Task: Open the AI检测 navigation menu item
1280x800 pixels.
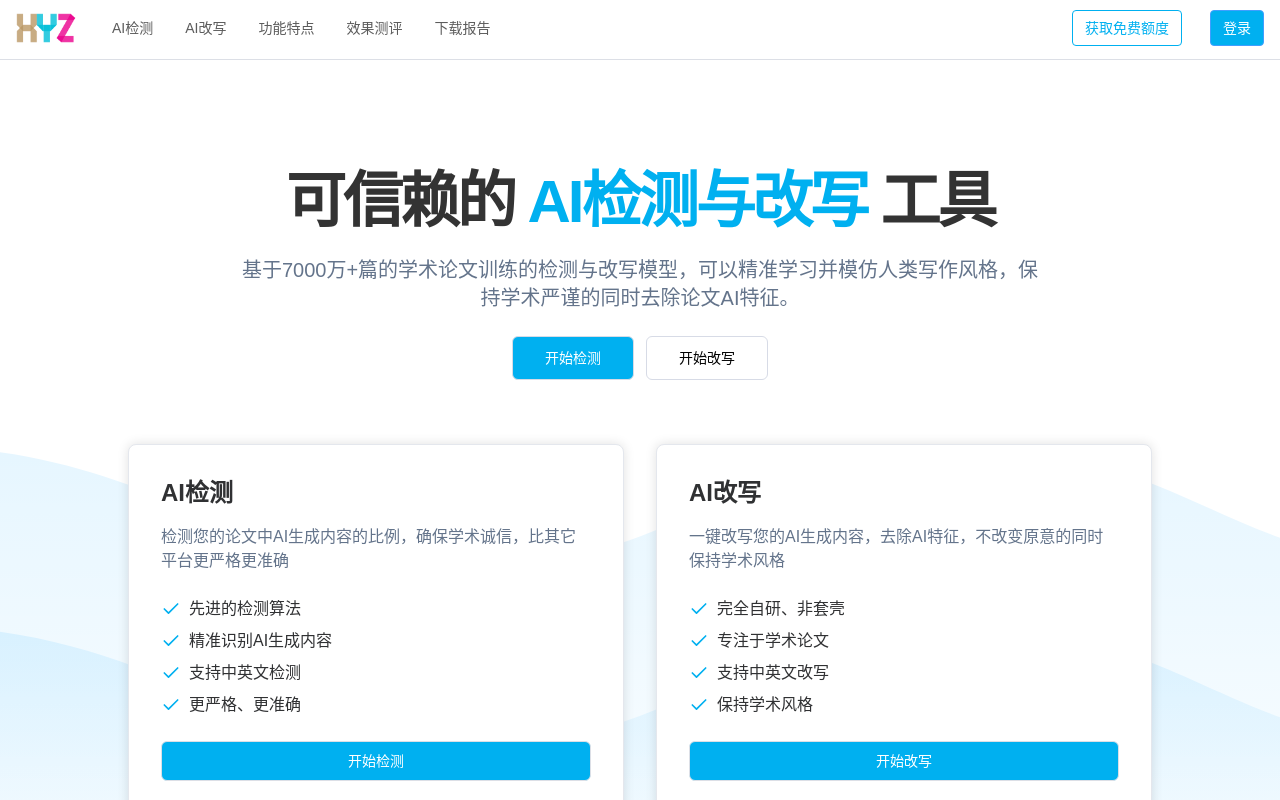Action: pos(132,28)
